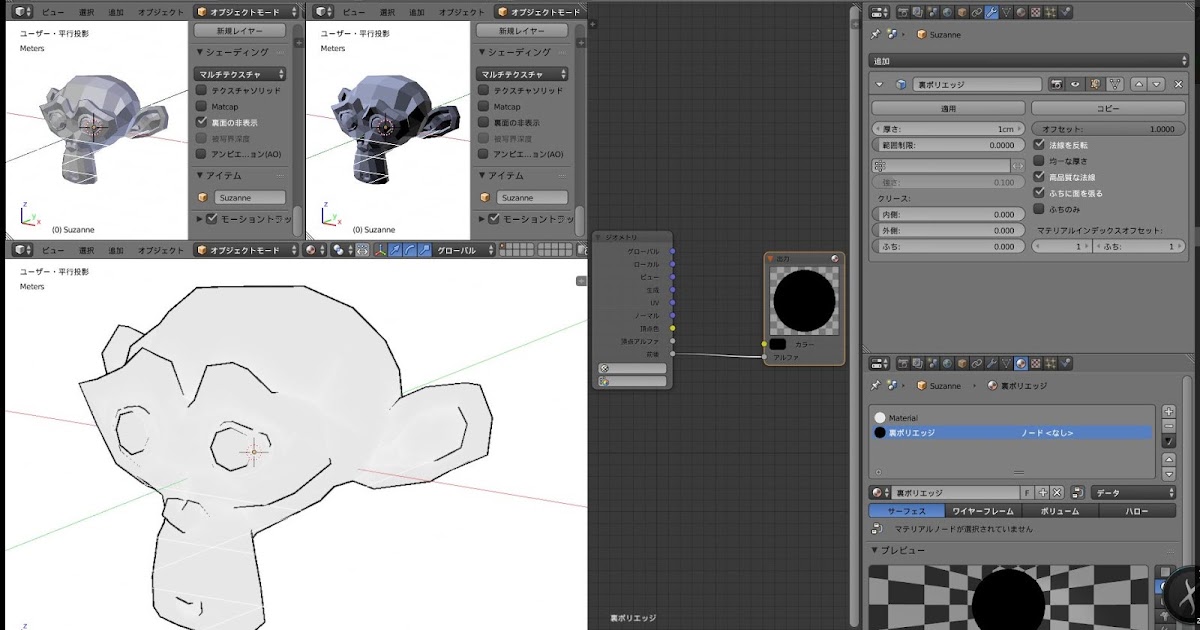Open the Modifiers wrench tab in the upper properties panel

click(x=991, y=13)
